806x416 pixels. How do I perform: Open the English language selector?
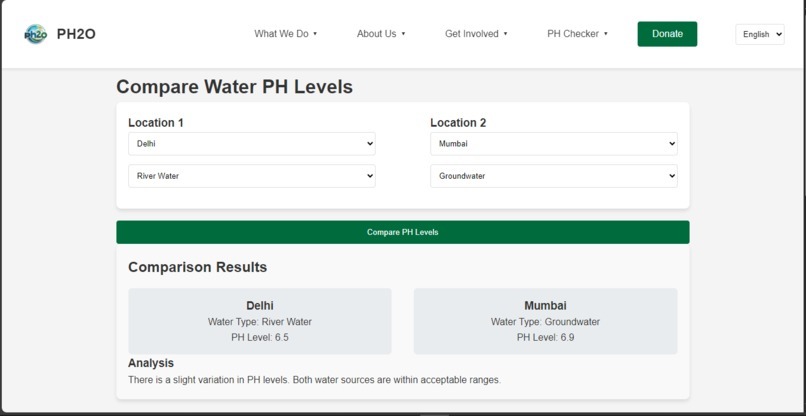pyautogui.click(x=760, y=34)
